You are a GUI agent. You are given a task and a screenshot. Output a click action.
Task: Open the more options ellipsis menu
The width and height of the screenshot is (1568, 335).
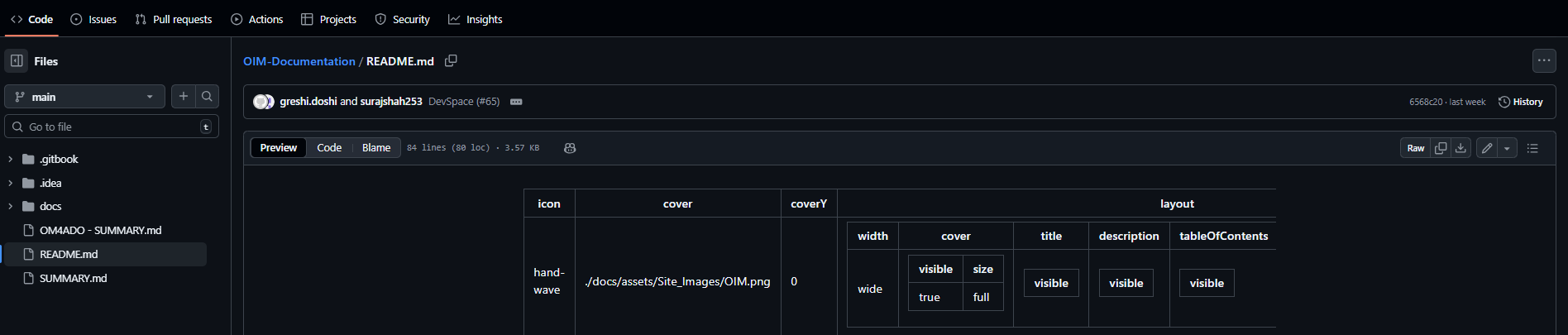click(x=1543, y=60)
